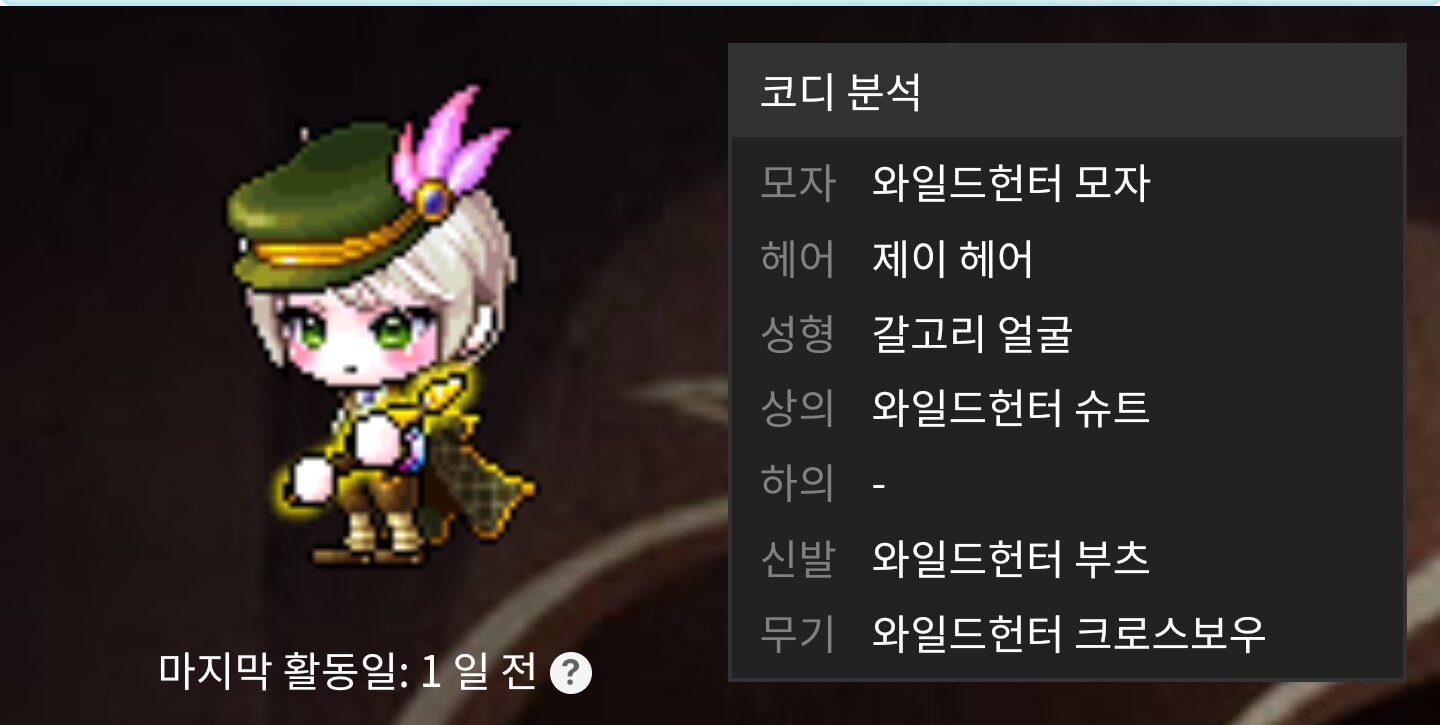
Task: Select the 와일드헌터 모자 hat entry
Action: click(1011, 183)
